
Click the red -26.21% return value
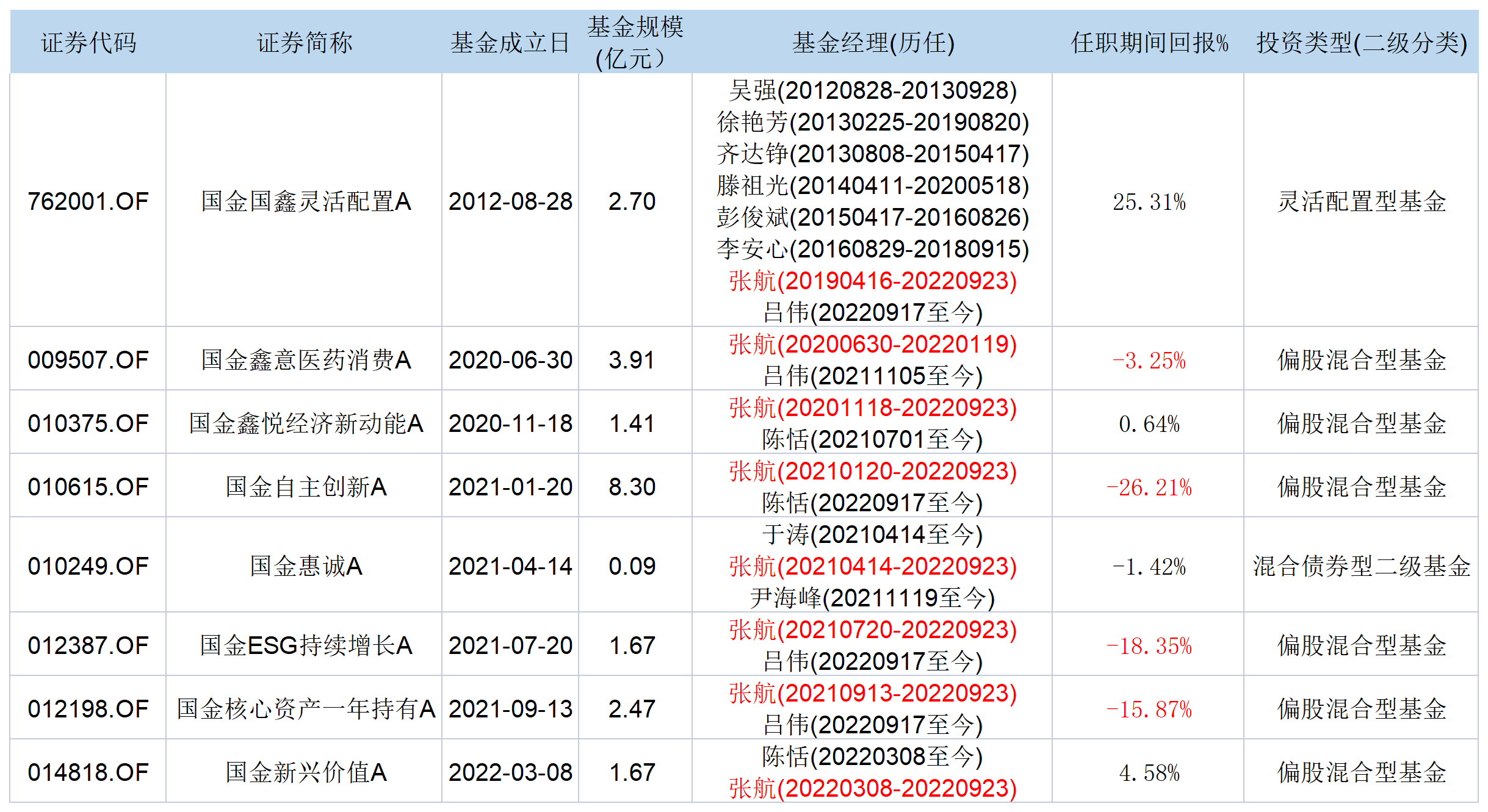point(1149,487)
